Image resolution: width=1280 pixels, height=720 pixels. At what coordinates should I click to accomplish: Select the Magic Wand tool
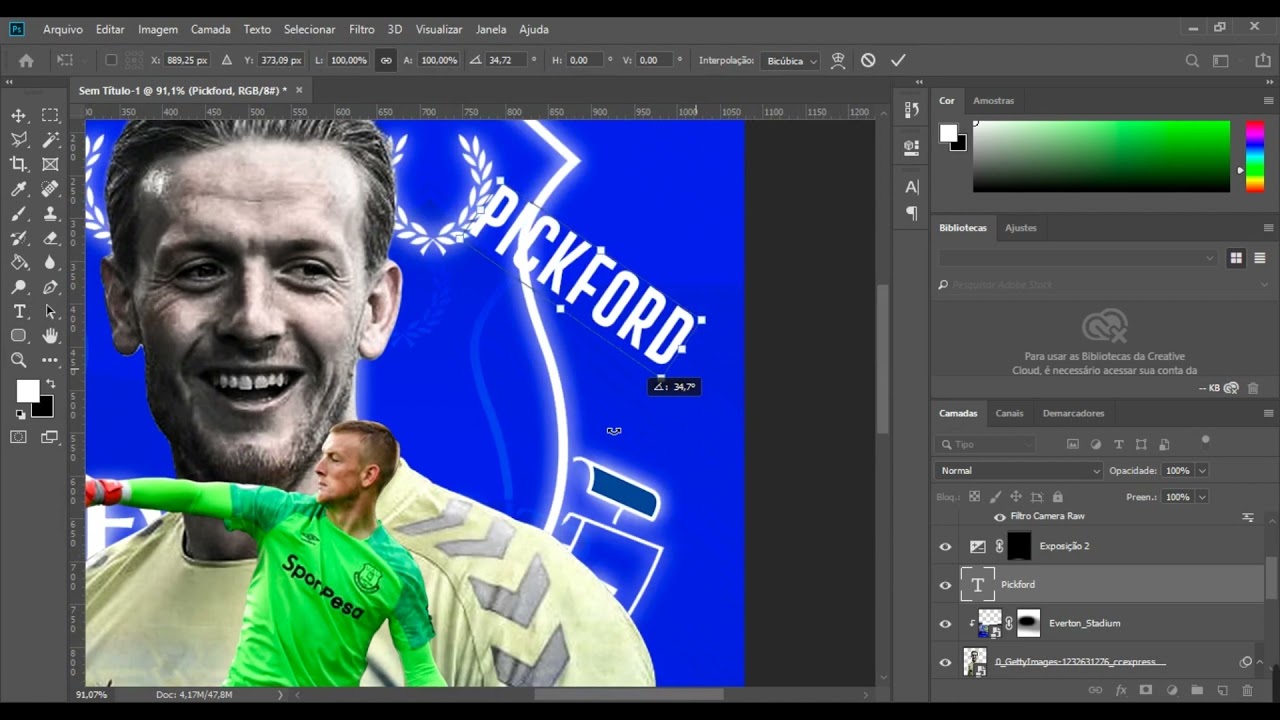(50, 140)
